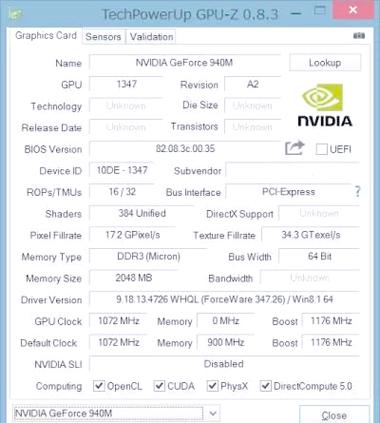This screenshot has height=423, width=380.
Task: Click the Driver Version field
Action: click(x=224, y=299)
